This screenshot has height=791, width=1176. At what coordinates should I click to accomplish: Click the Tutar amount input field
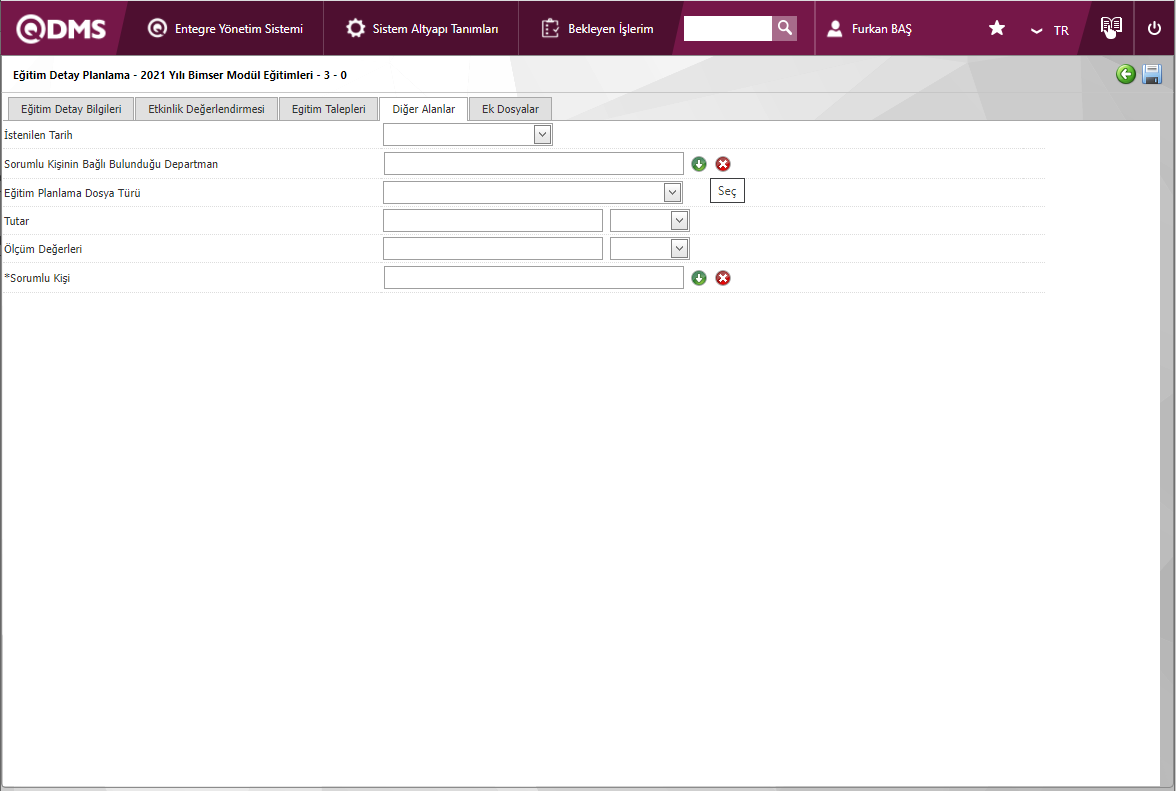(x=493, y=220)
